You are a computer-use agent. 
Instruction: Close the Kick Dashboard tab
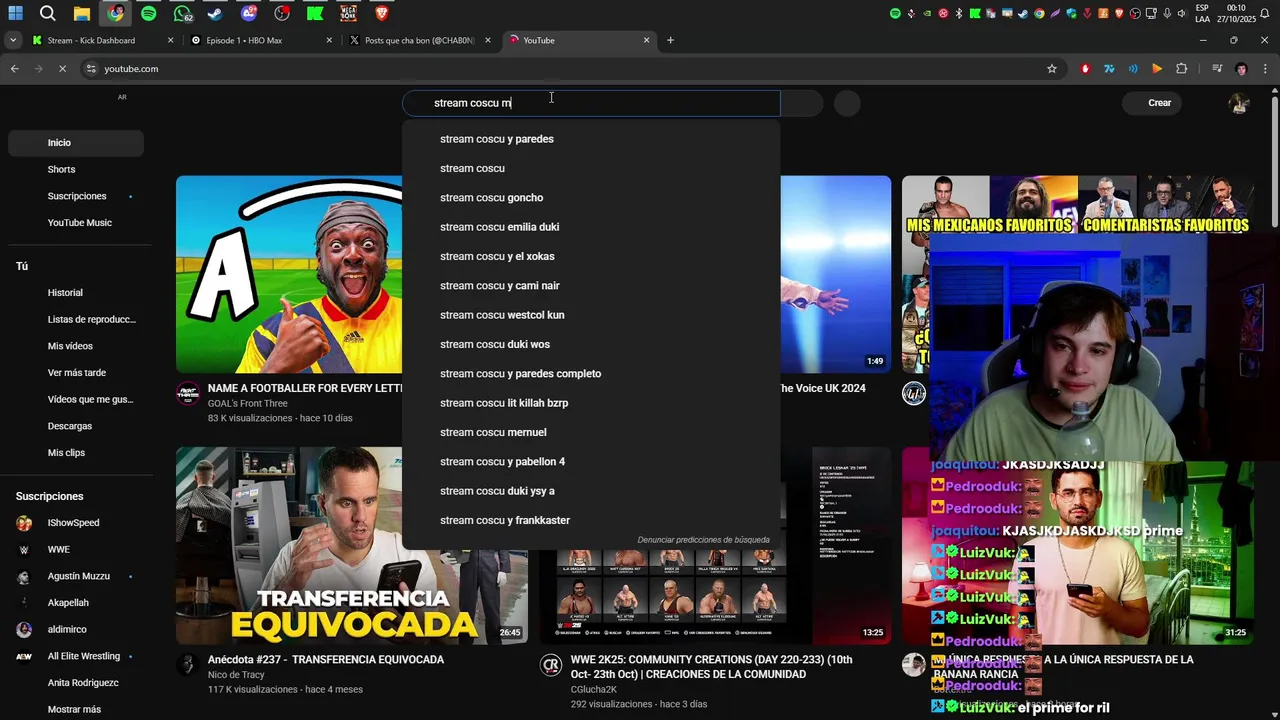pyautogui.click(x=170, y=40)
